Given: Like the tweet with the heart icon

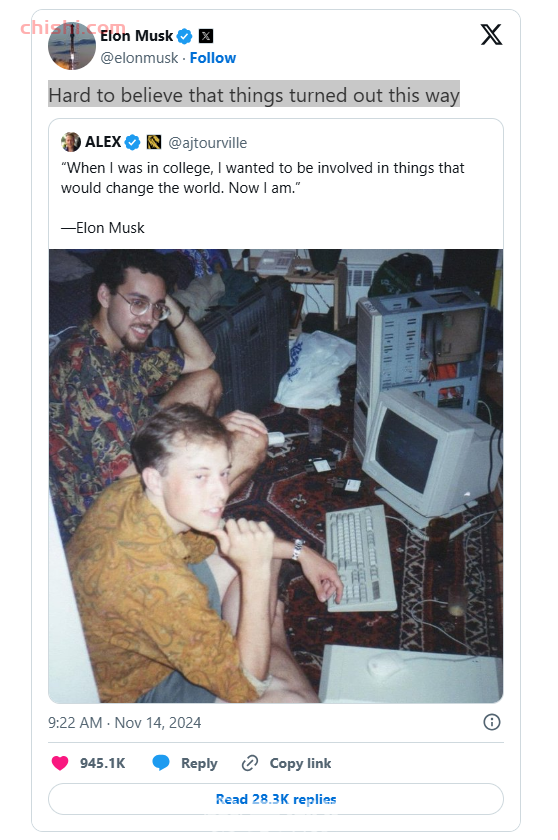Looking at the screenshot, I should [60, 763].
